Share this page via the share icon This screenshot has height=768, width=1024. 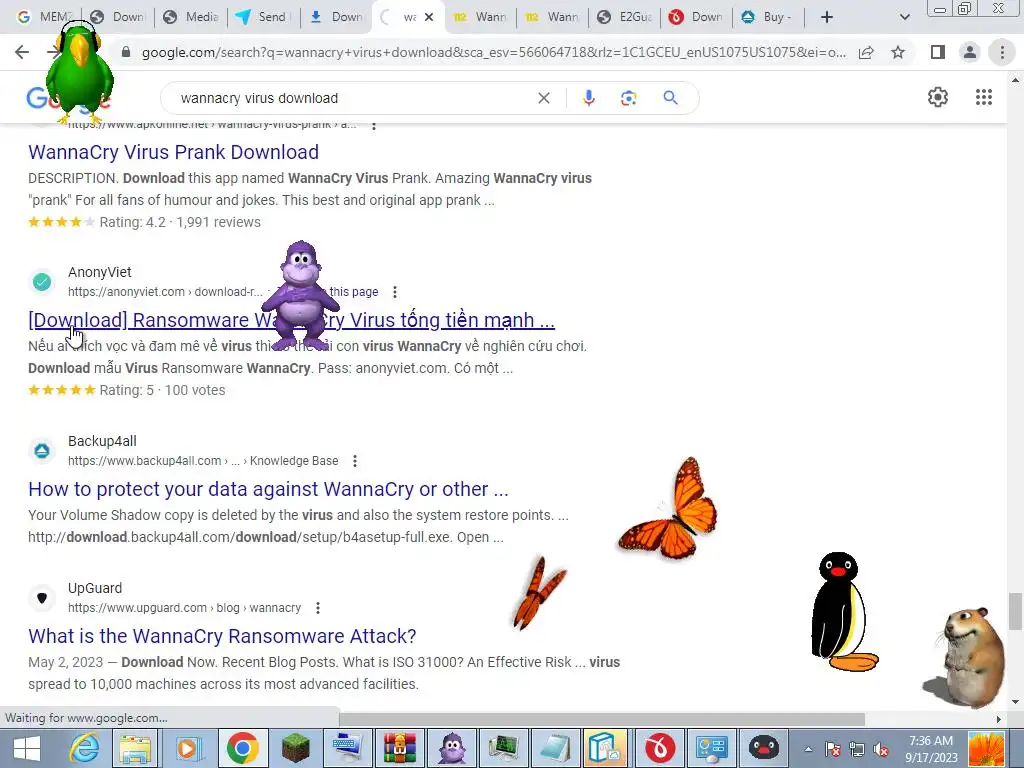point(866,52)
